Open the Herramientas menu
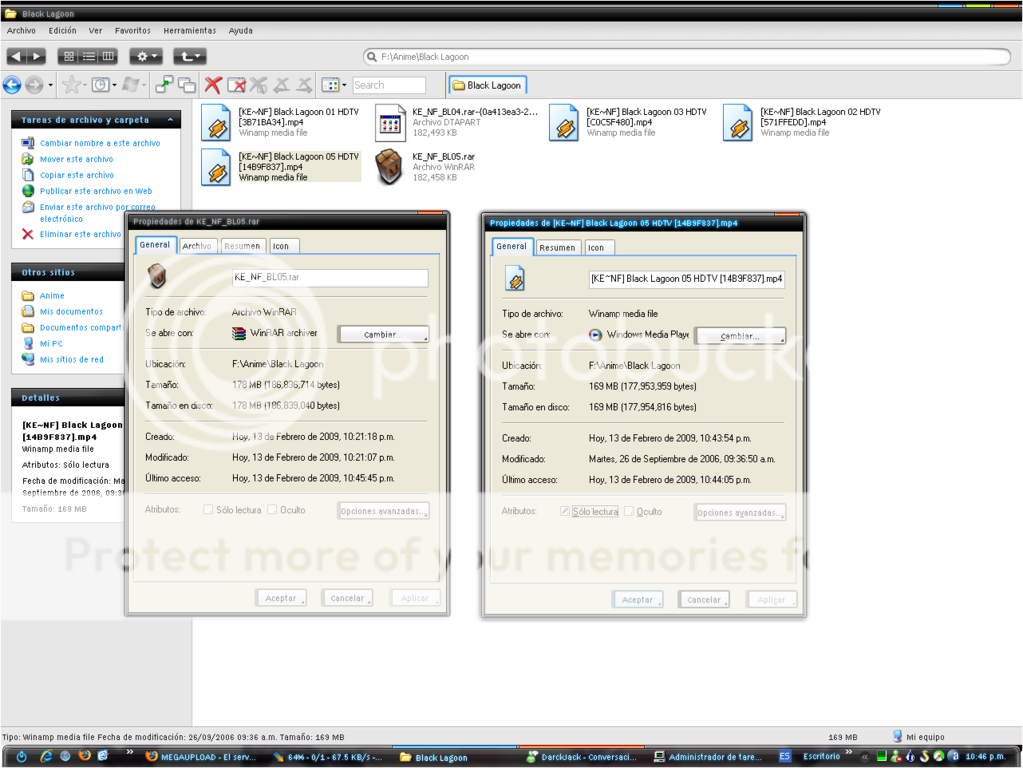The image size is (1023, 768). coord(189,31)
